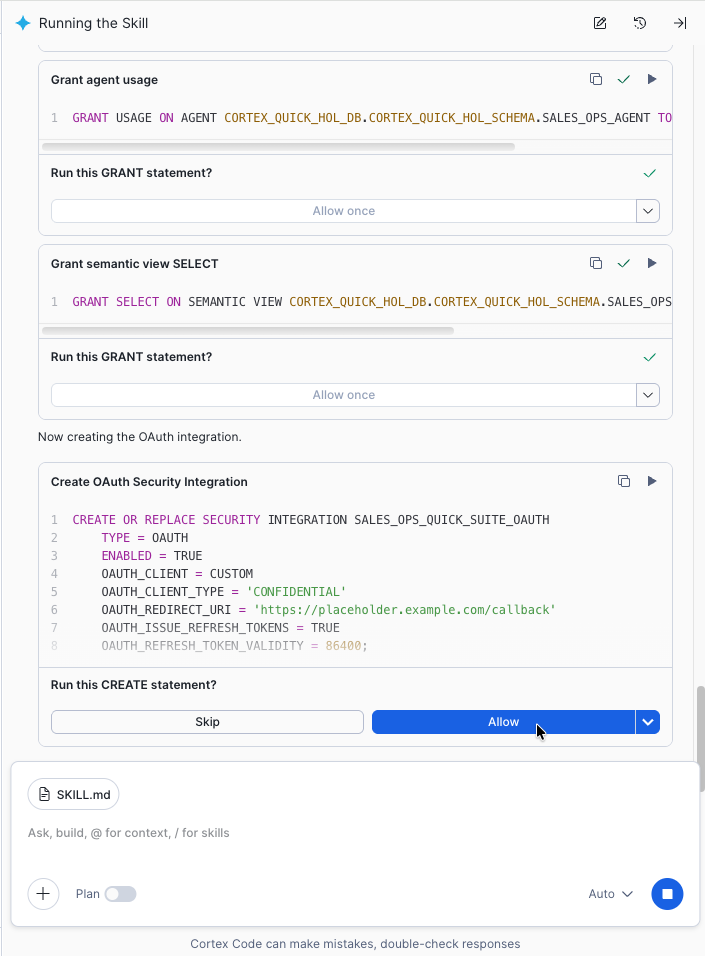Open dropdown beside Allow once for agent usage
Screen dimensions: 705x956
(x=648, y=211)
